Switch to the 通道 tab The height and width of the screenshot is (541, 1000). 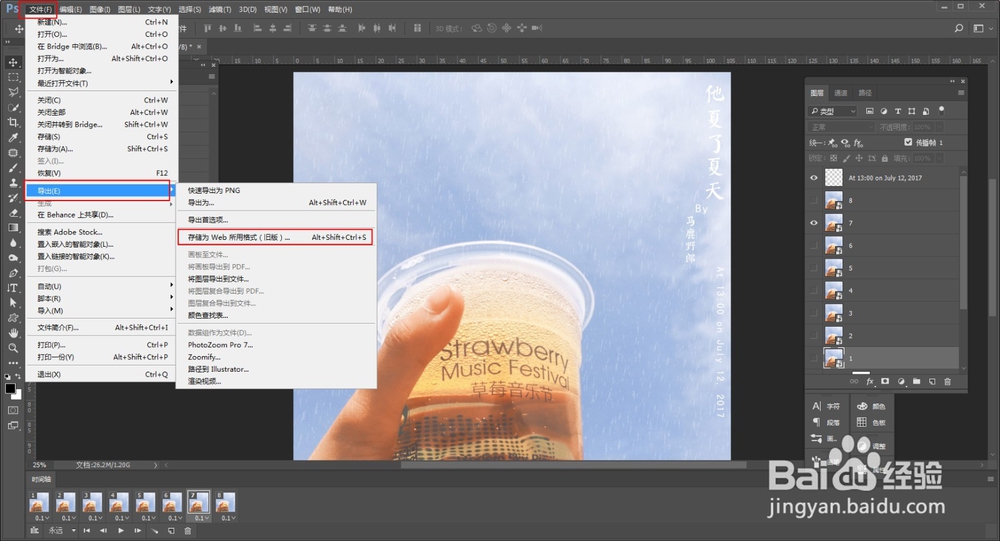[x=841, y=93]
